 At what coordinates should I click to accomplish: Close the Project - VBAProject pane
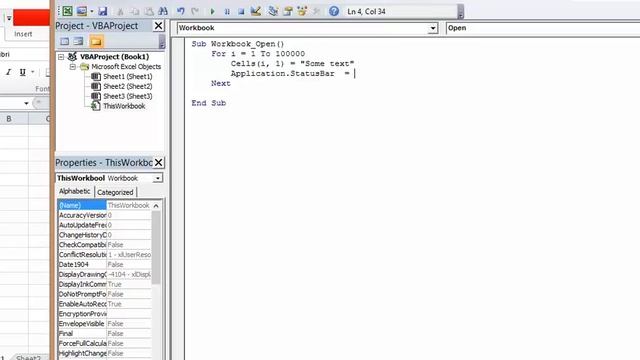coord(158,26)
